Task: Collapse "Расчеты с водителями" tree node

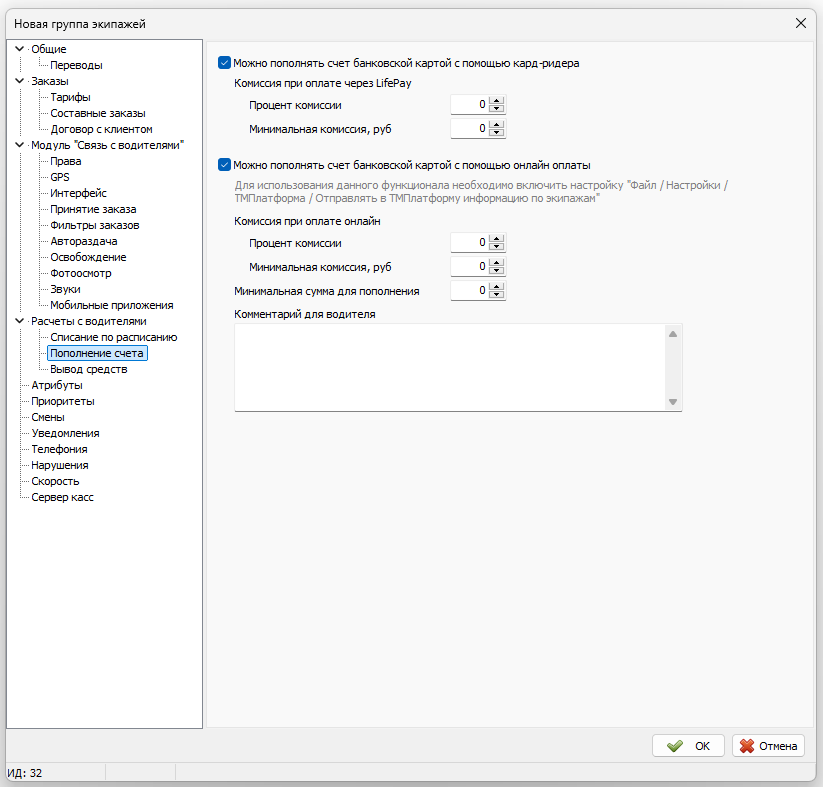Action: (19, 321)
